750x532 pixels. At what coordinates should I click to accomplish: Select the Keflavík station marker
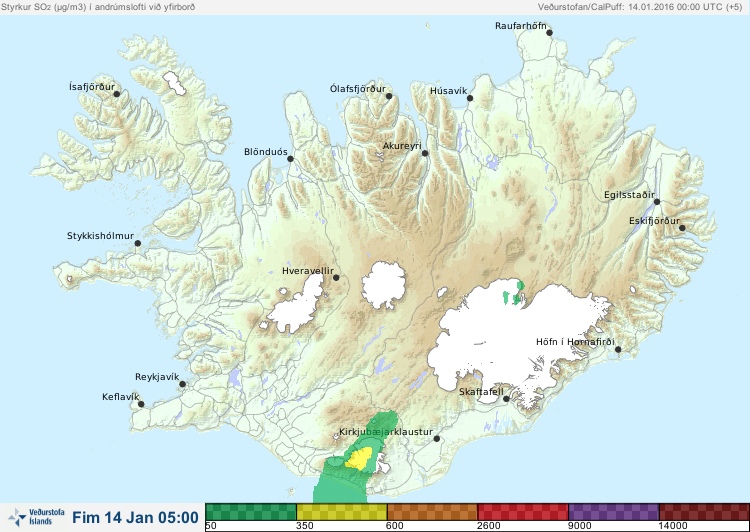[x=141, y=404]
